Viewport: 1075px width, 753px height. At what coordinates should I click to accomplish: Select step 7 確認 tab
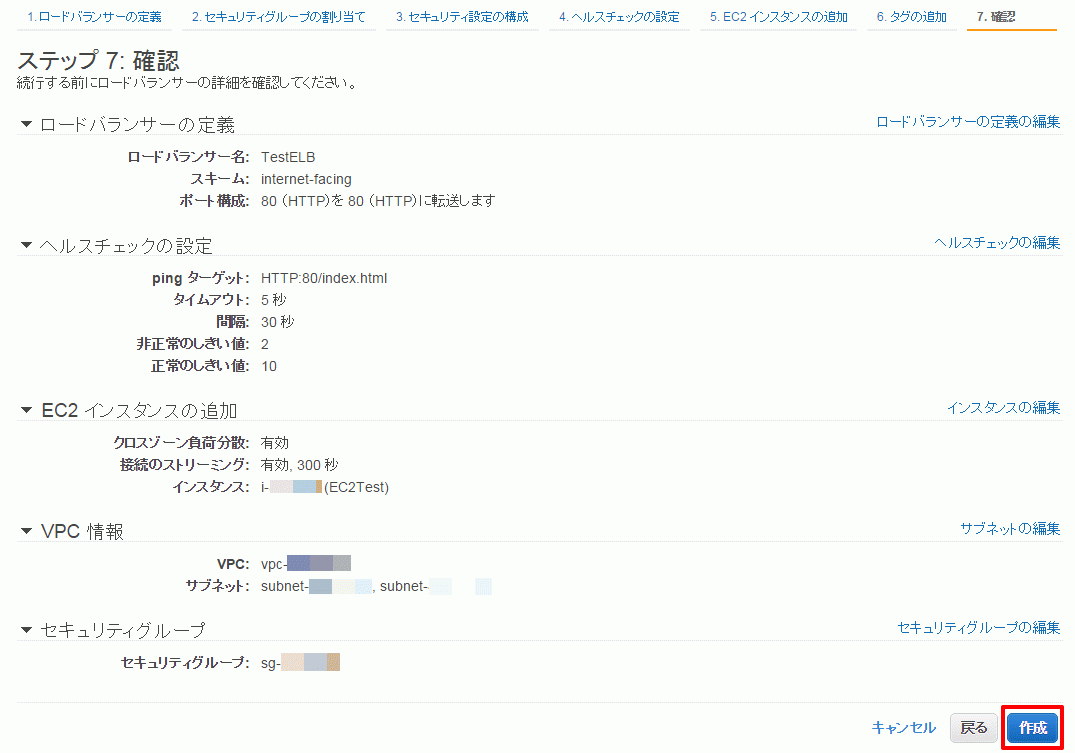click(x=996, y=16)
